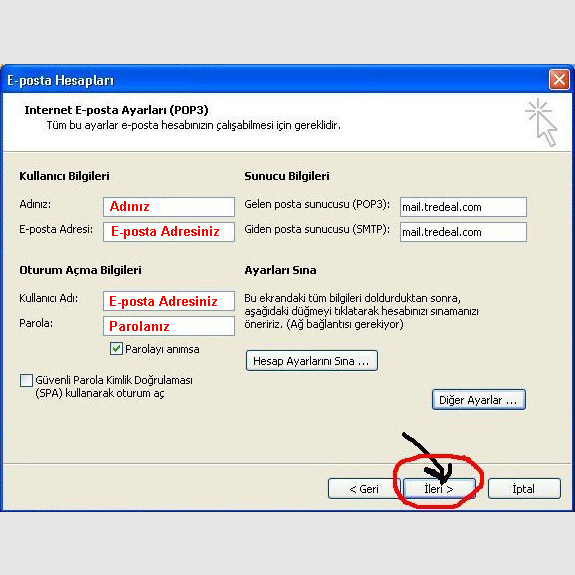Click the Parolayı anımsa label text
The width and height of the screenshot is (575, 575).
click(162, 349)
